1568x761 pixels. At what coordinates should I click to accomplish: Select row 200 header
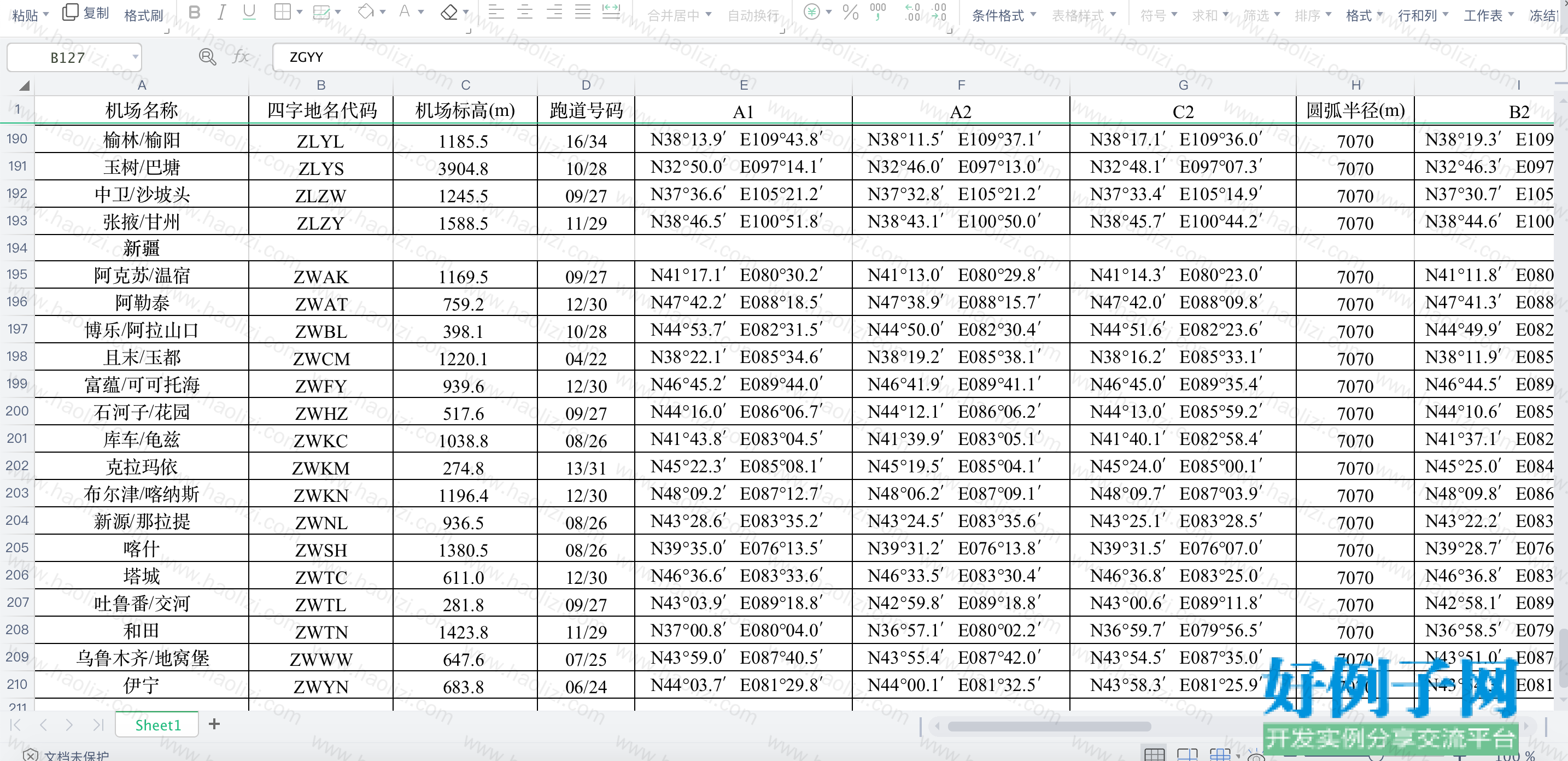17,411
